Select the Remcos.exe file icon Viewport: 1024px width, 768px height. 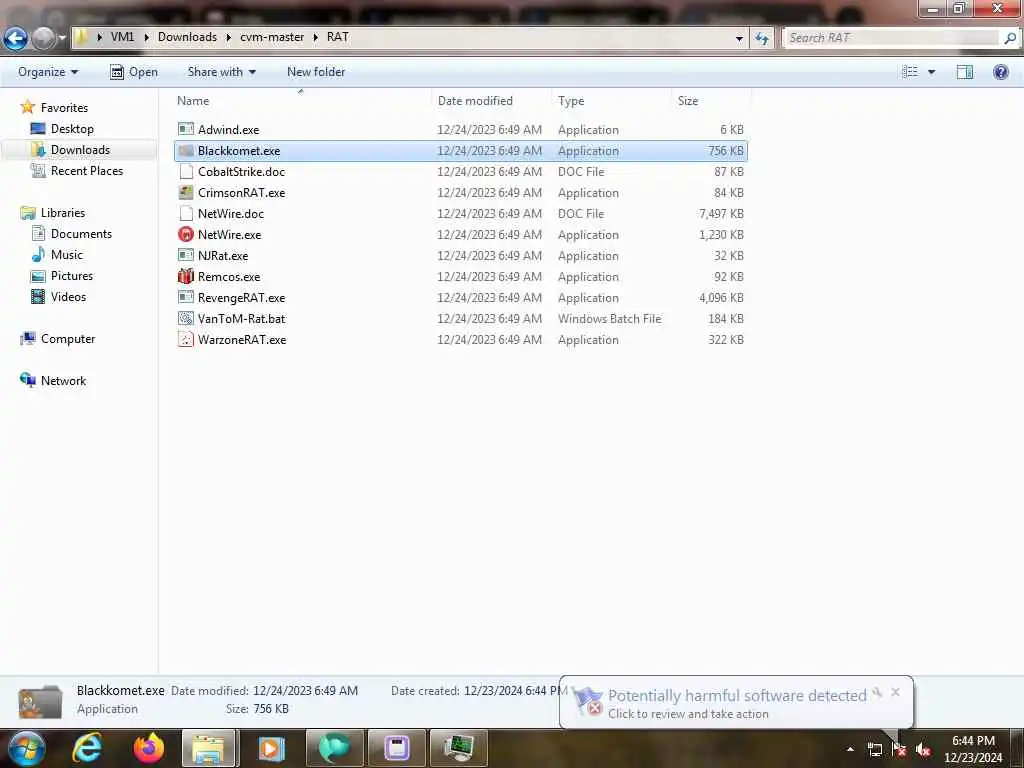pyautogui.click(x=186, y=276)
